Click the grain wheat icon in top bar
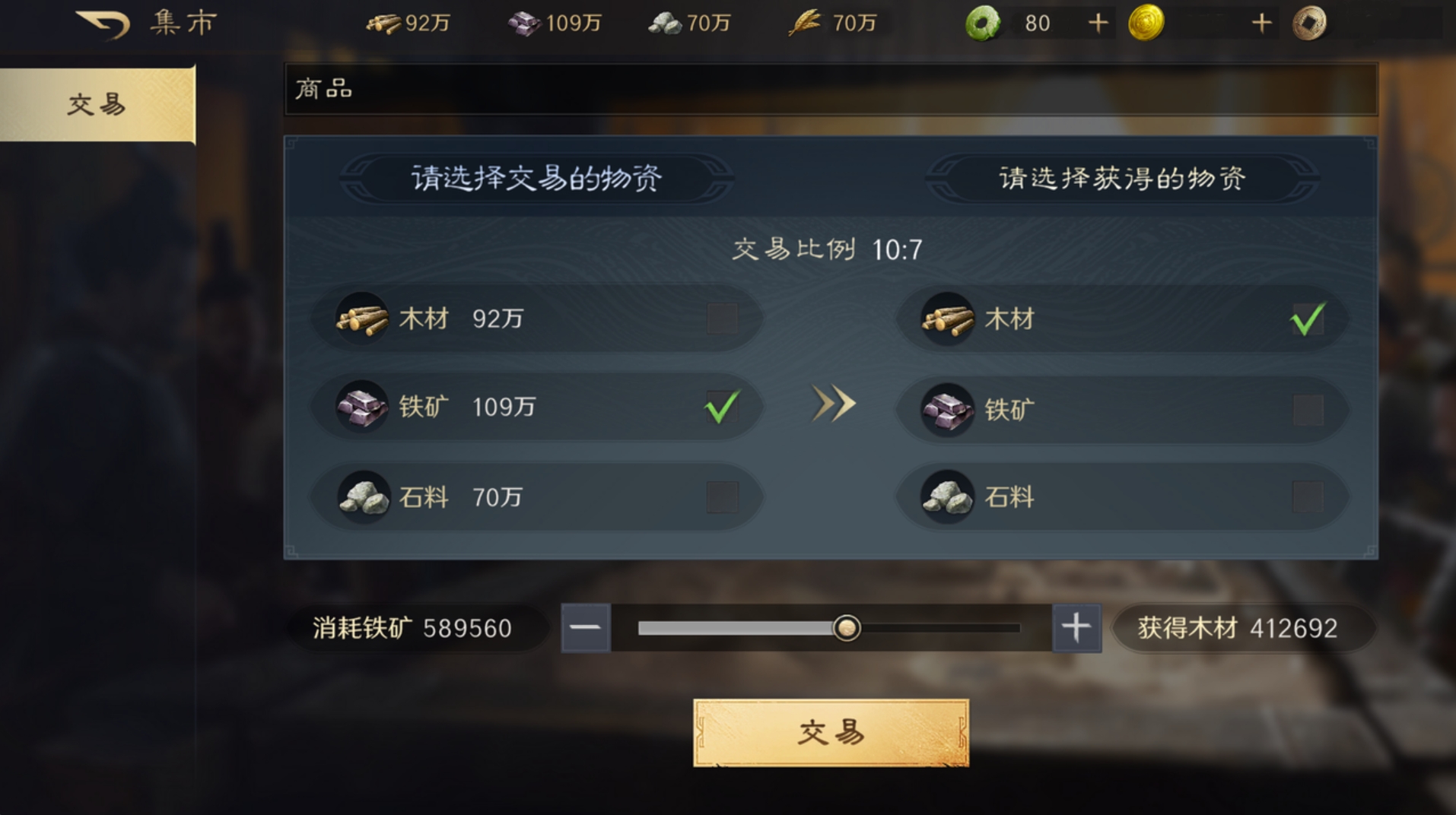Image resolution: width=1456 pixels, height=815 pixels. (805, 23)
